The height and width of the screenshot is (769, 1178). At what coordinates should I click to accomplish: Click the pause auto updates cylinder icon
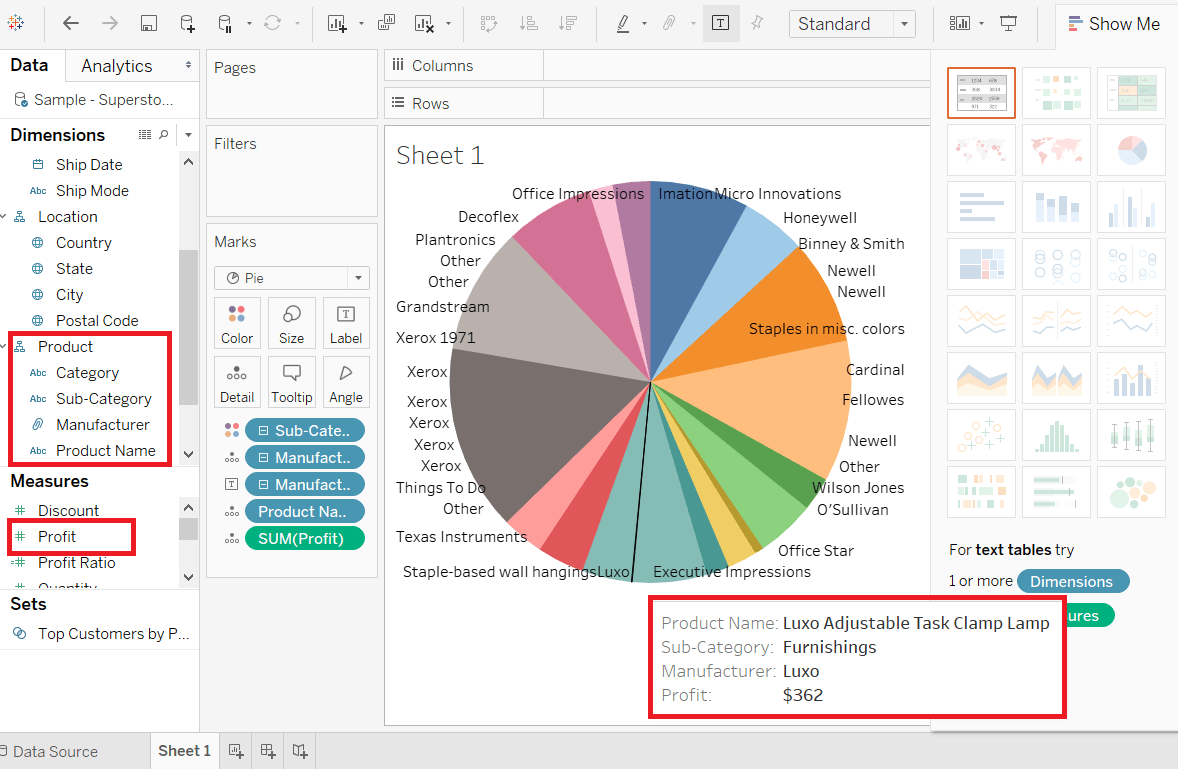click(x=225, y=23)
